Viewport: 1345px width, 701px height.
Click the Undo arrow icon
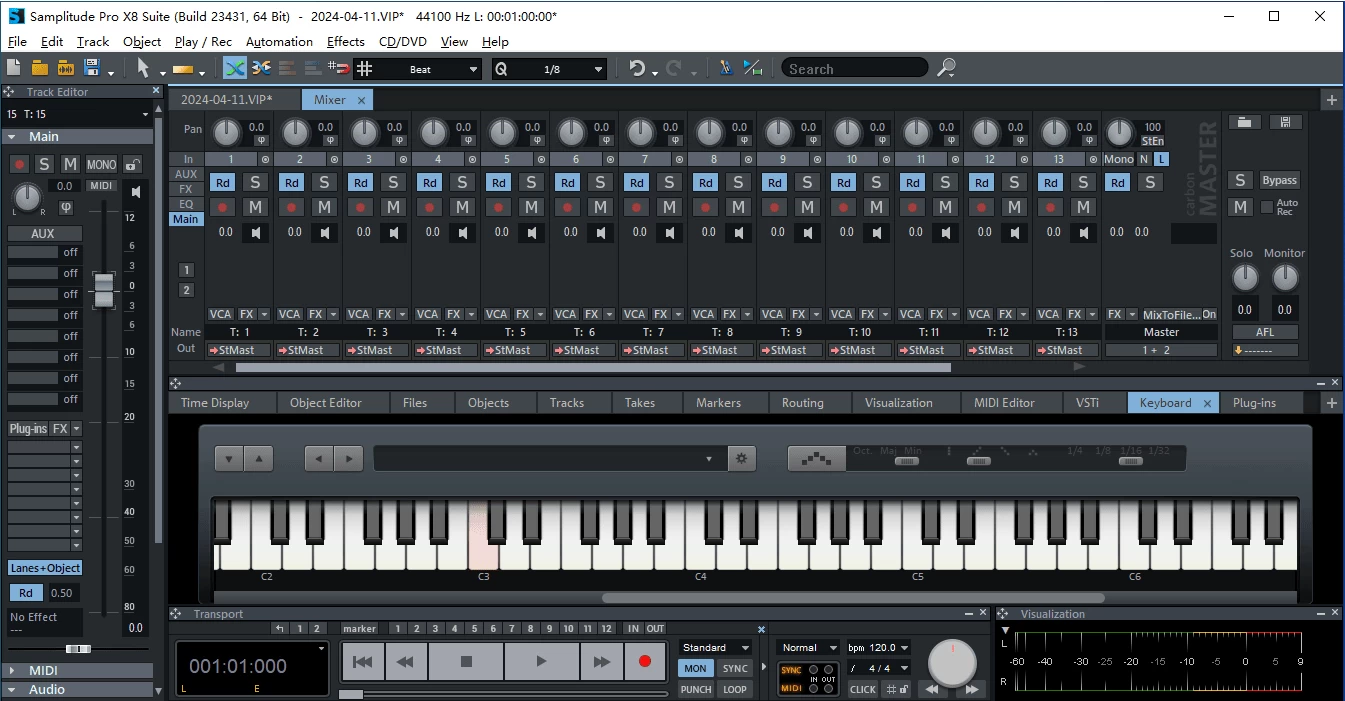click(637, 68)
